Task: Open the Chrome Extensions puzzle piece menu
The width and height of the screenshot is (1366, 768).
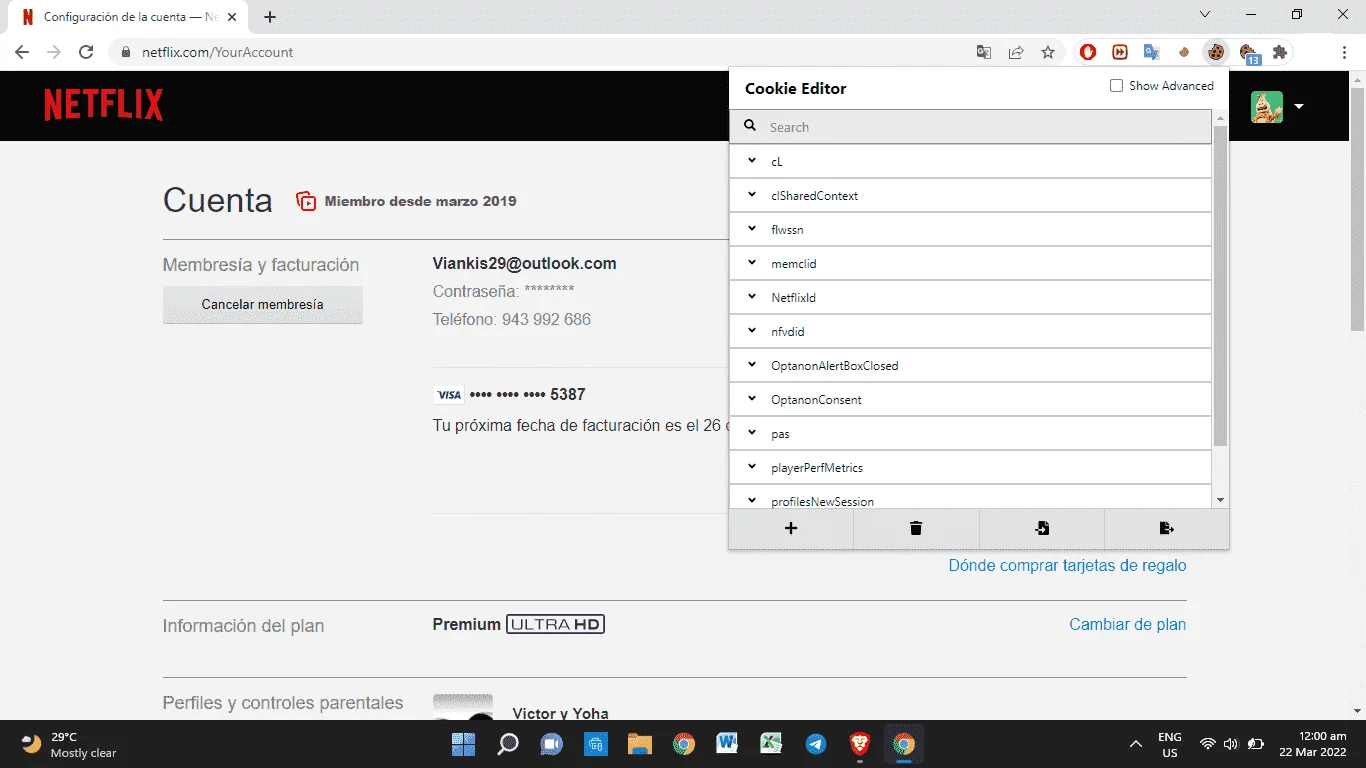Action: coord(1280,52)
